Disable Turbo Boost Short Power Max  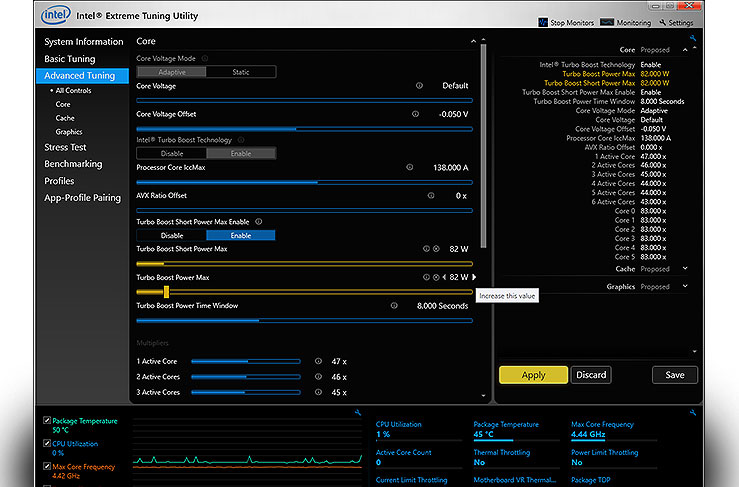click(172, 235)
